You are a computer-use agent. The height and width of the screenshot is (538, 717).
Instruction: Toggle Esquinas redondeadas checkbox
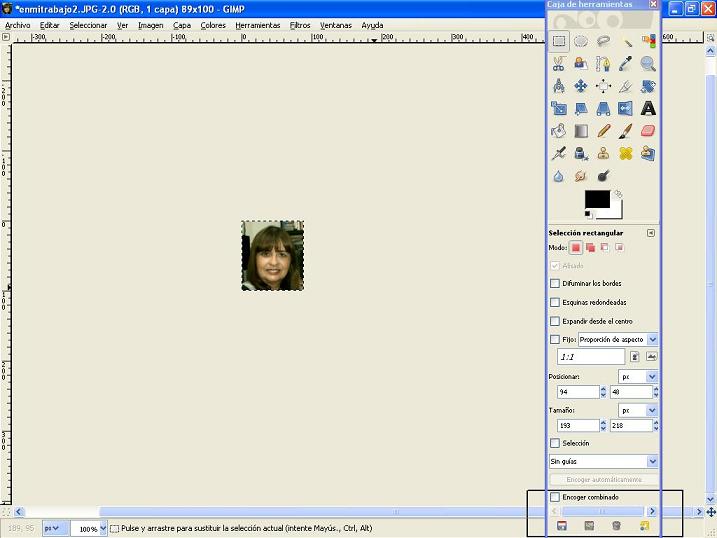(x=555, y=302)
